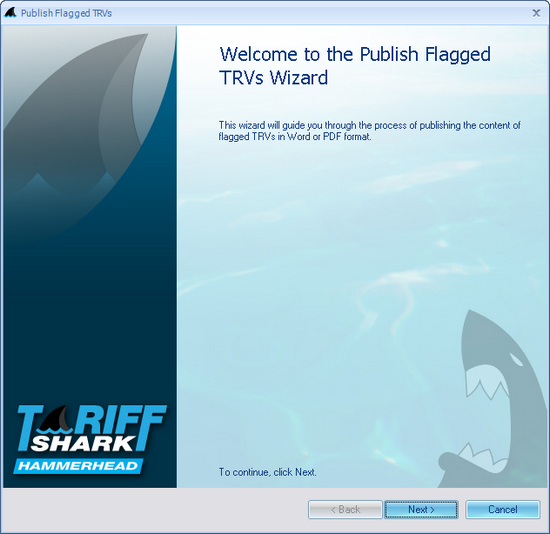550x534 pixels.
Task: Click the HAMMERHEAD banner badge
Action: coord(78,466)
